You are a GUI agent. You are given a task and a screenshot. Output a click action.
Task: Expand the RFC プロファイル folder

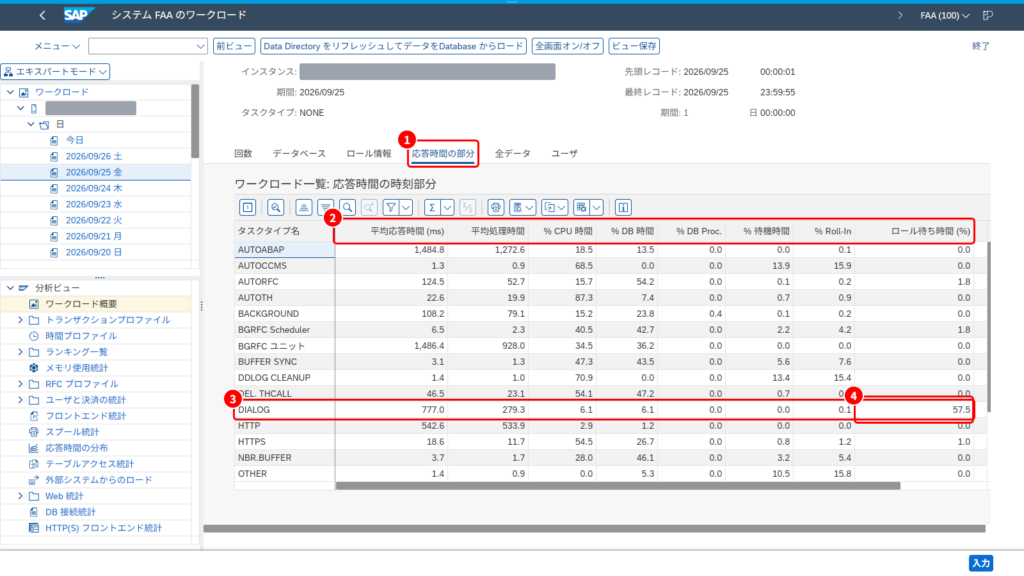click(x=20, y=384)
